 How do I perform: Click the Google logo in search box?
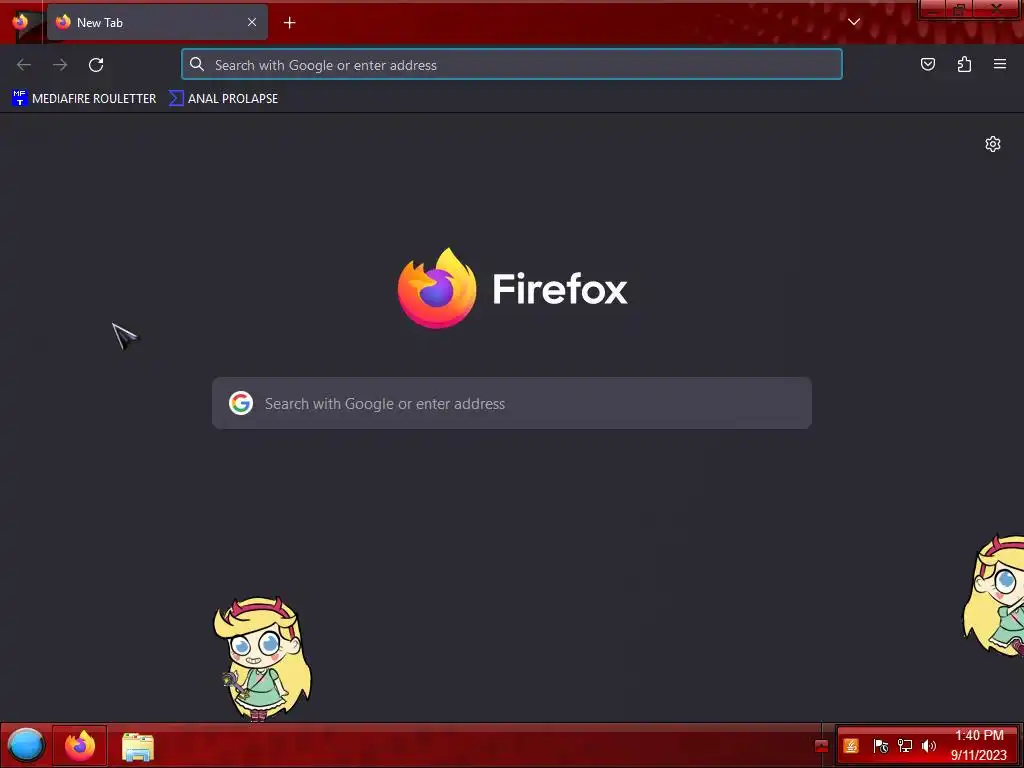(x=241, y=403)
